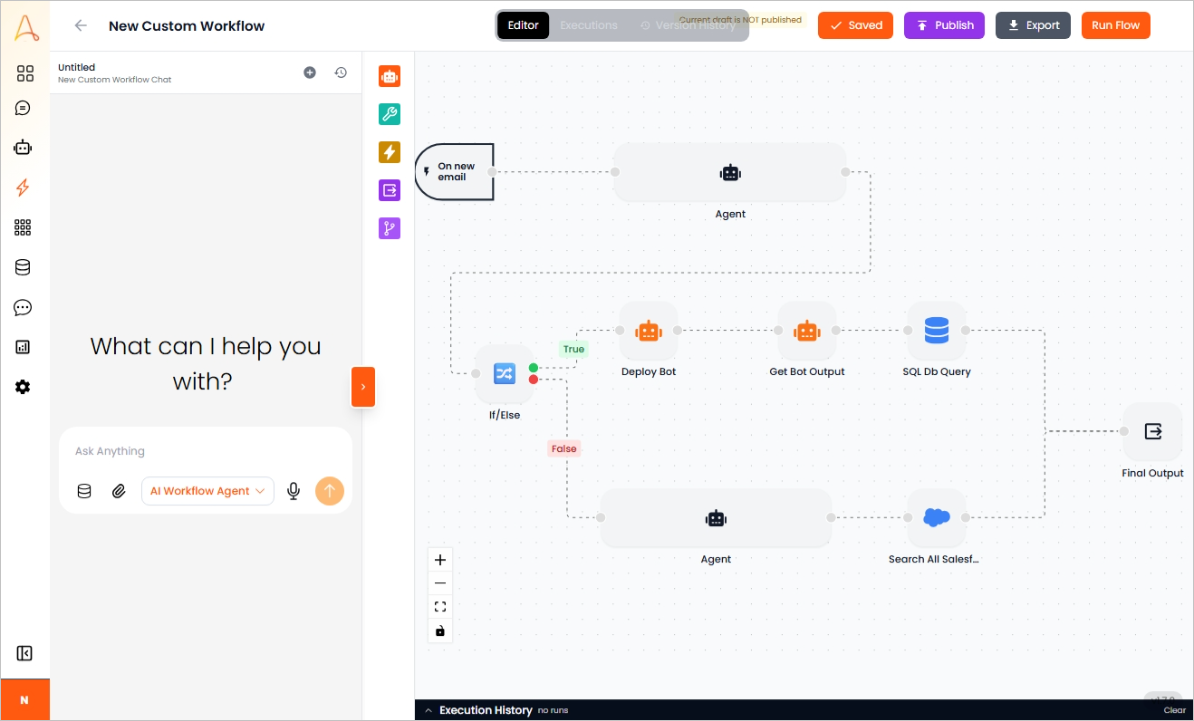Click the purple git branch logic icon
1194x721 pixels.
click(x=389, y=229)
